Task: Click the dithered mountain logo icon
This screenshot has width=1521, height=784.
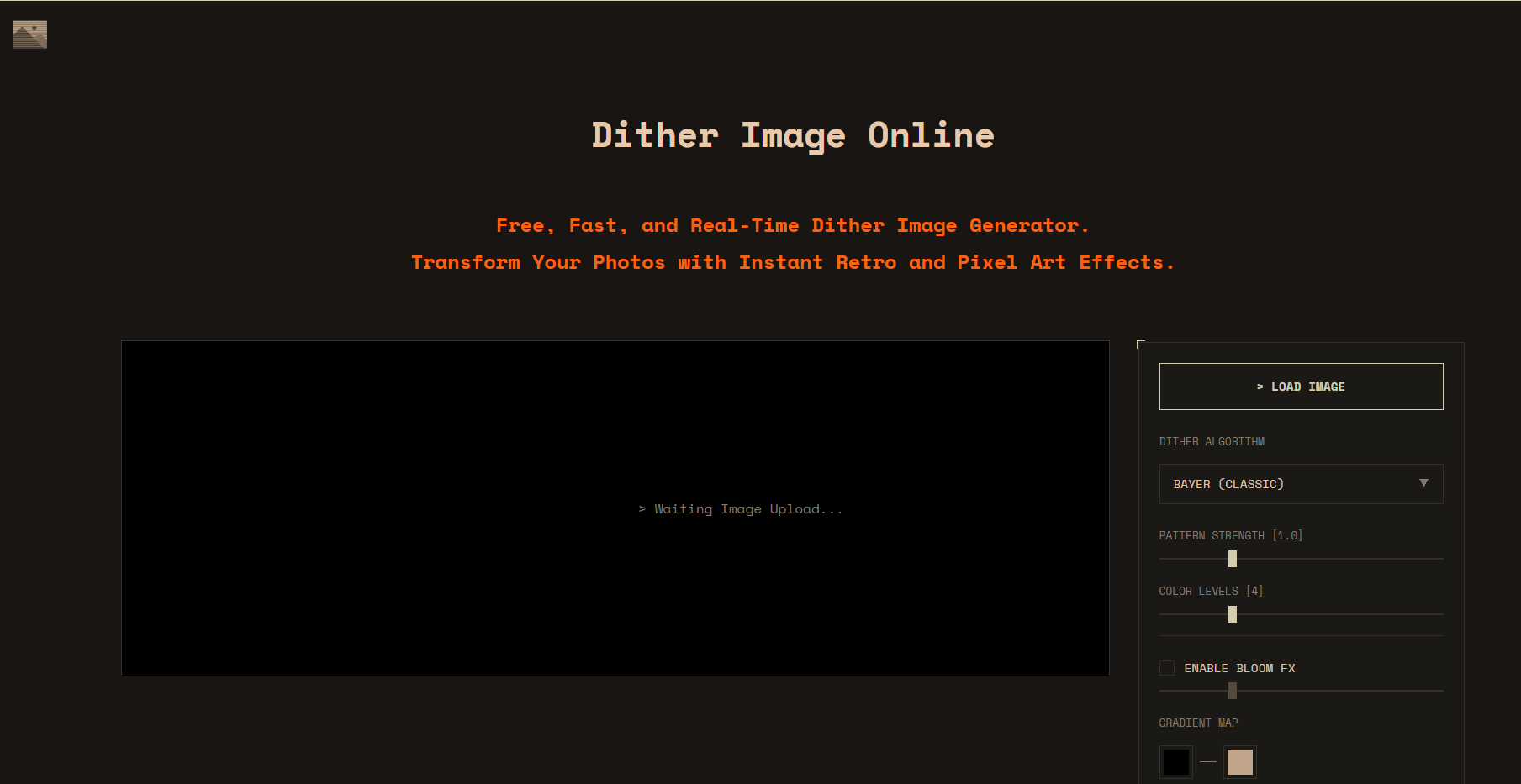Action: 29,34
